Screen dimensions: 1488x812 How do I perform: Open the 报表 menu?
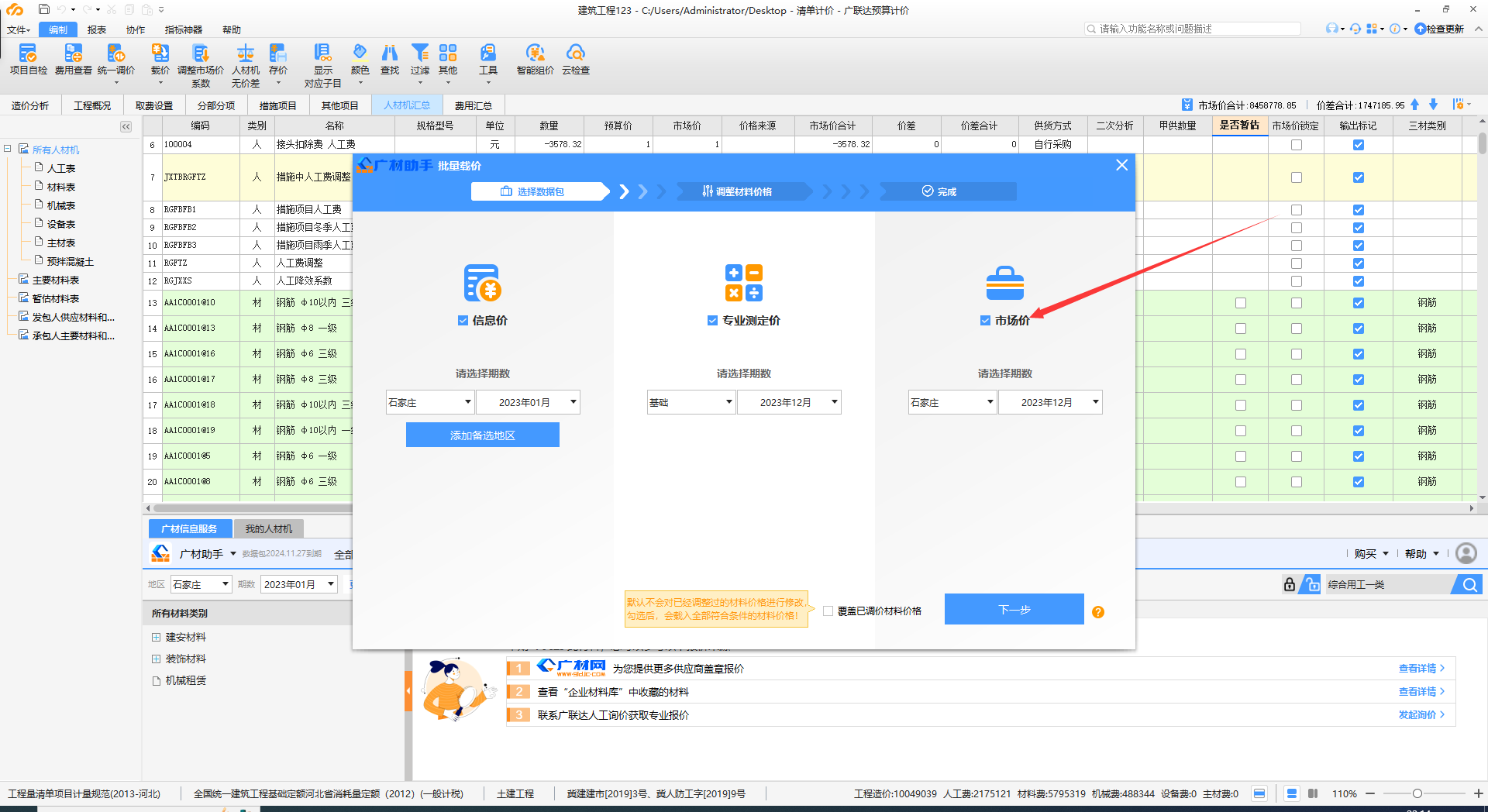pos(97,29)
